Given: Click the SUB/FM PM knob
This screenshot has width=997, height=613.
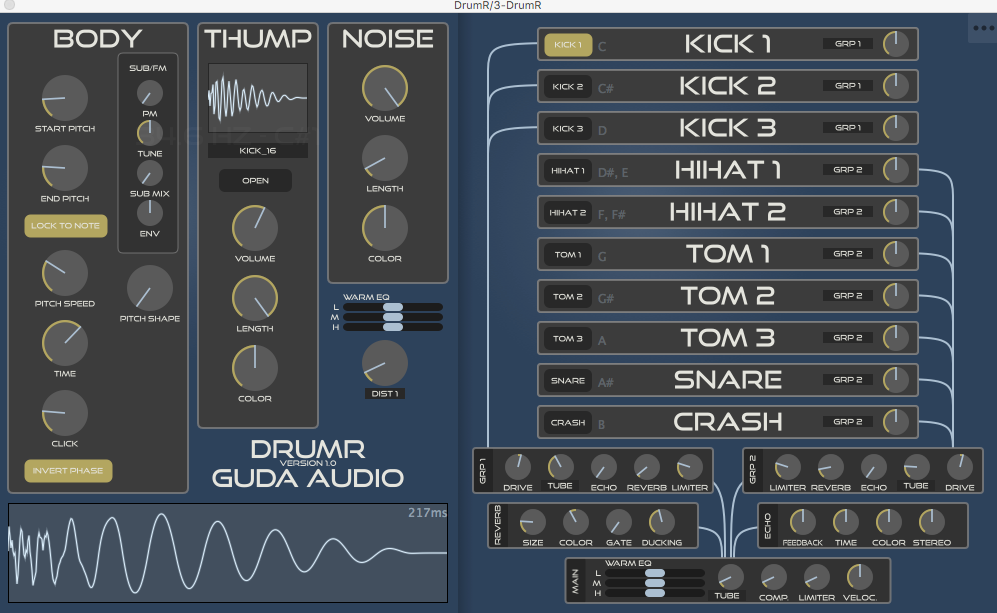Looking at the screenshot, I should (x=149, y=93).
